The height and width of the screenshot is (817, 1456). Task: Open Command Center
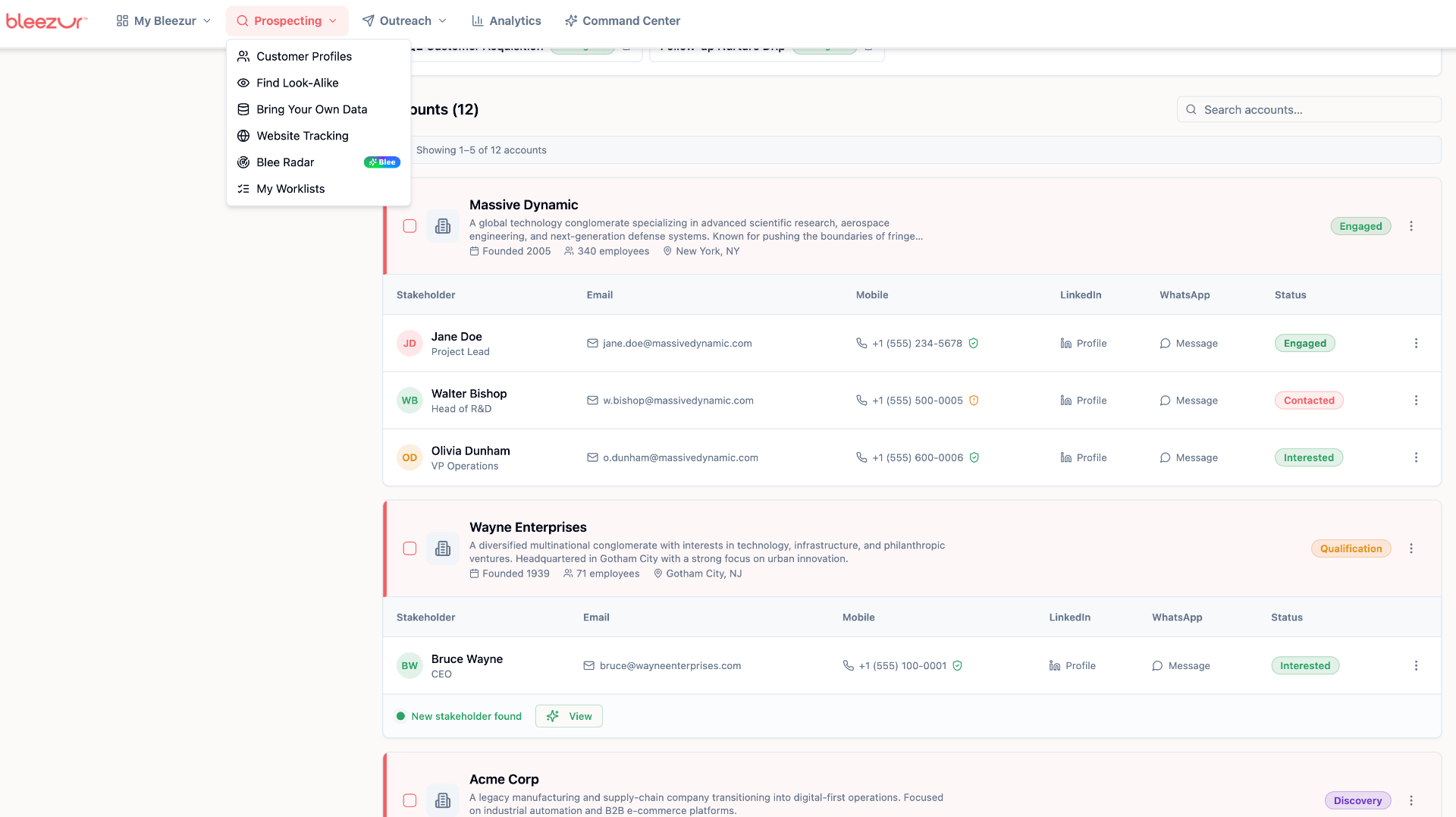coord(623,21)
